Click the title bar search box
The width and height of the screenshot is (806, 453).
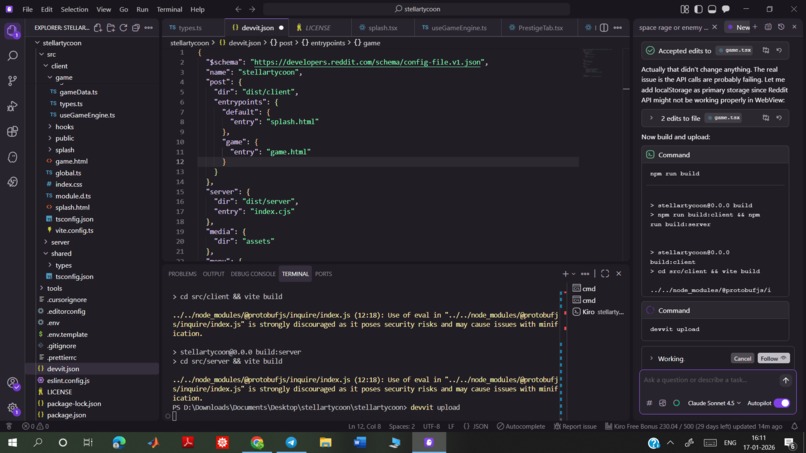[x=416, y=9]
